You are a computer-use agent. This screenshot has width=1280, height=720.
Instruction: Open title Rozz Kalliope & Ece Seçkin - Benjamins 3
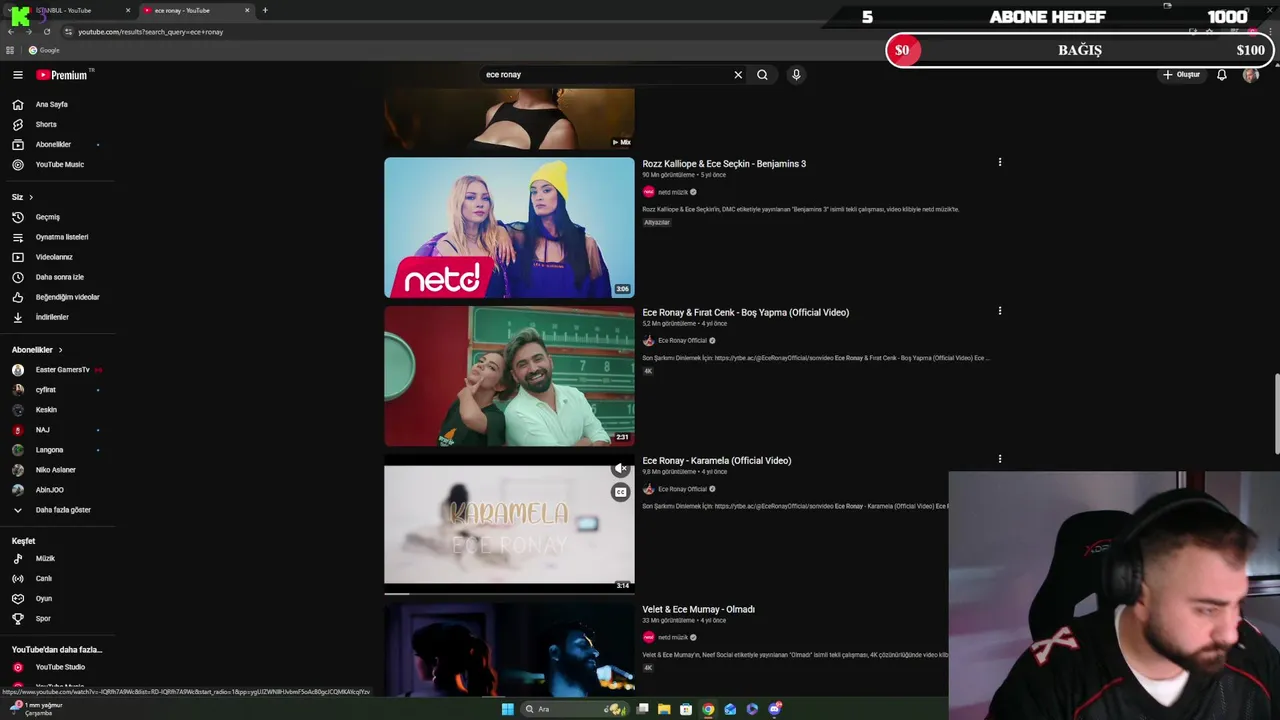click(x=724, y=164)
